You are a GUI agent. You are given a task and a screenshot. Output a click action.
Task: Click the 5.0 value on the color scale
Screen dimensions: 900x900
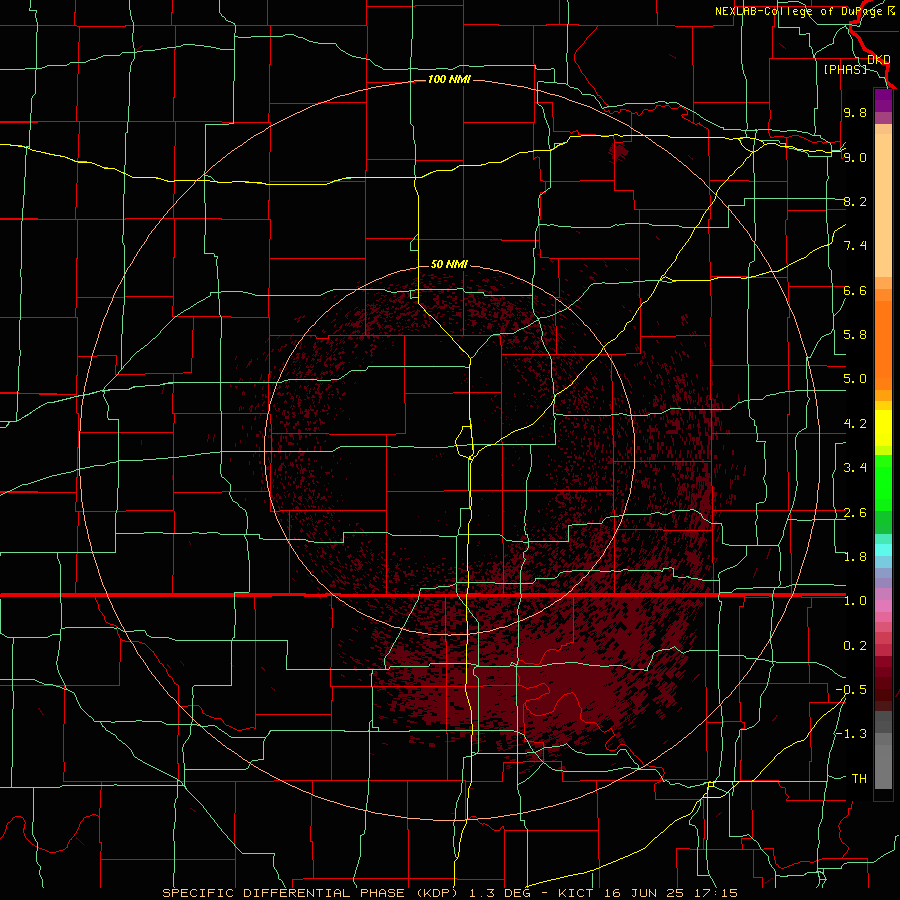tap(855, 379)
